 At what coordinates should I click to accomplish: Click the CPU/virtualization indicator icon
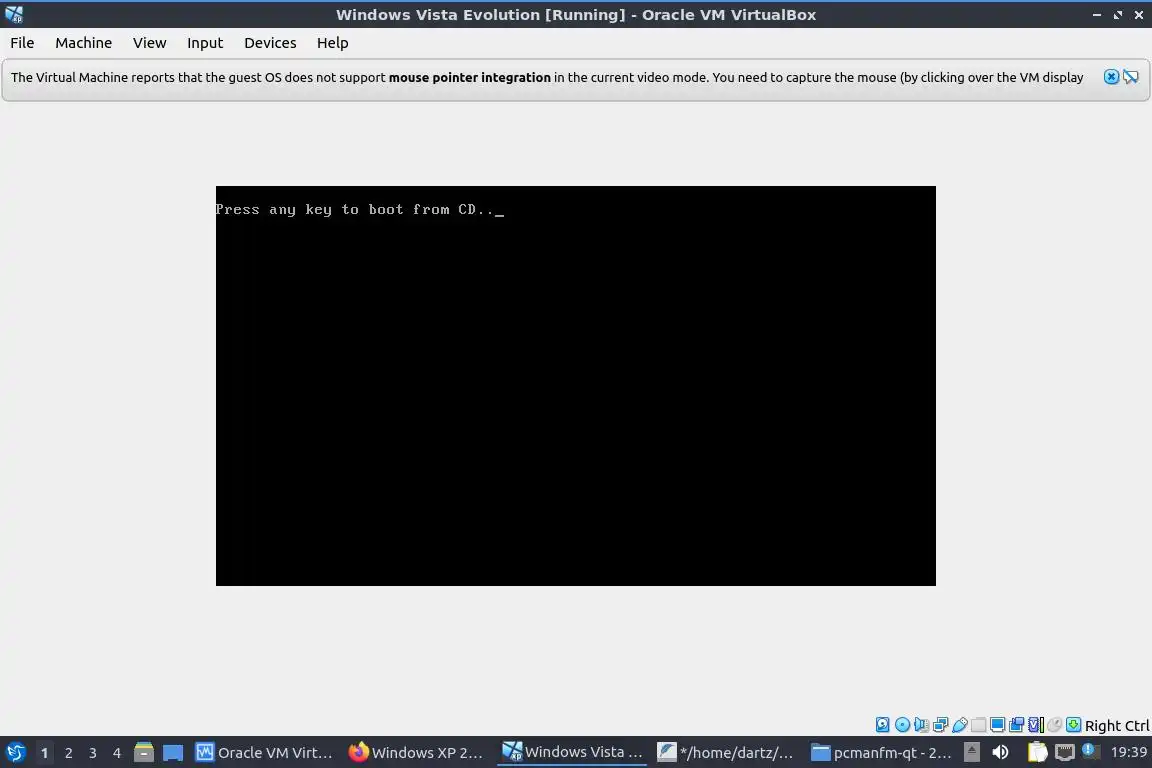pos(1036,725)
